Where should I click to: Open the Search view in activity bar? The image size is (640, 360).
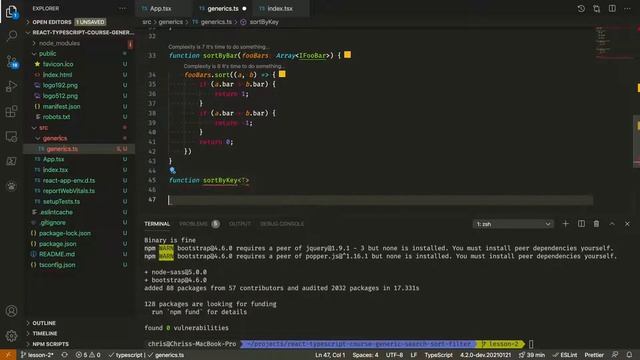[11, 36]
